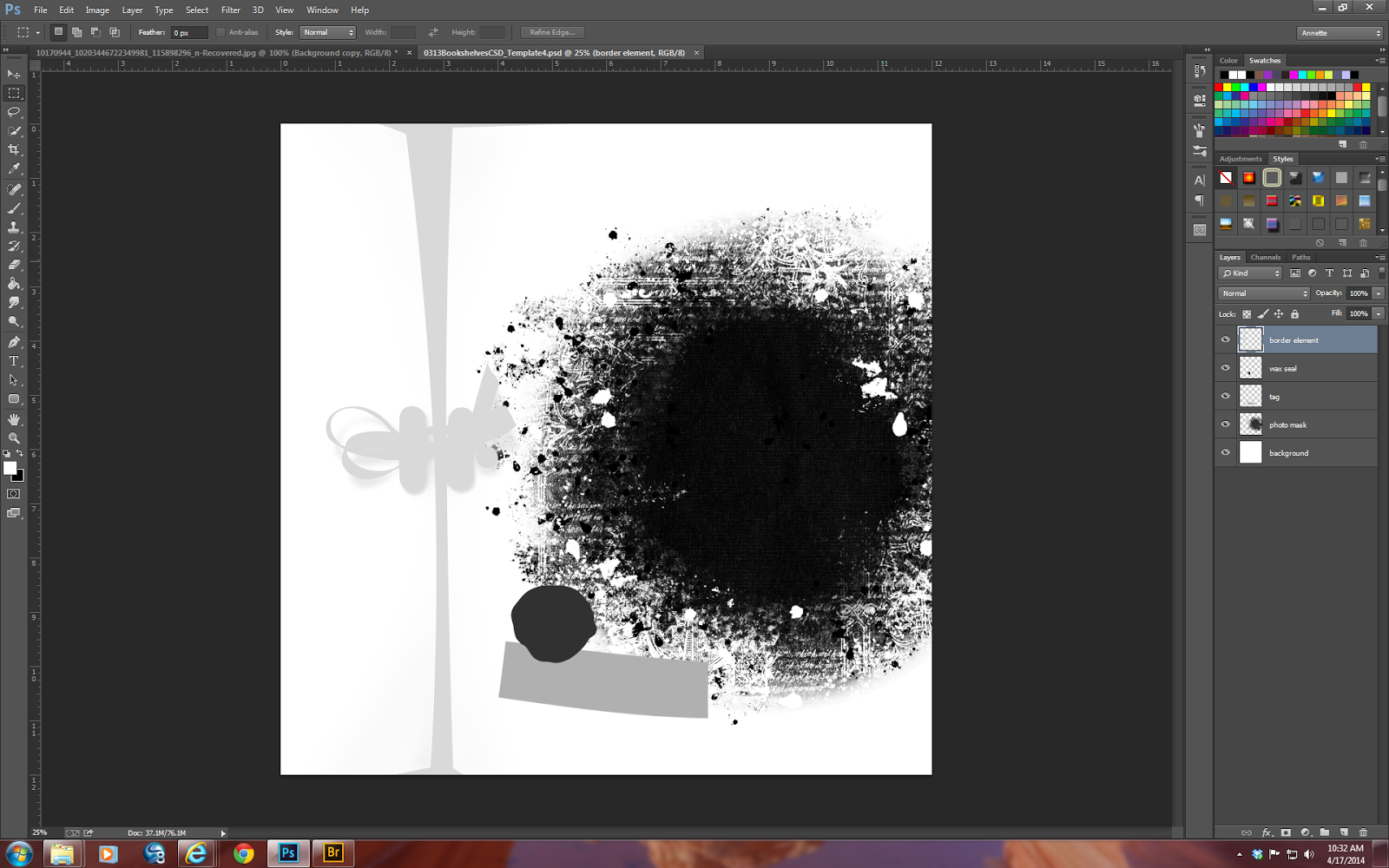Select the Lasso tool
The height and width of the screenshot is (868, 1389).
click(x=14, y=112)
